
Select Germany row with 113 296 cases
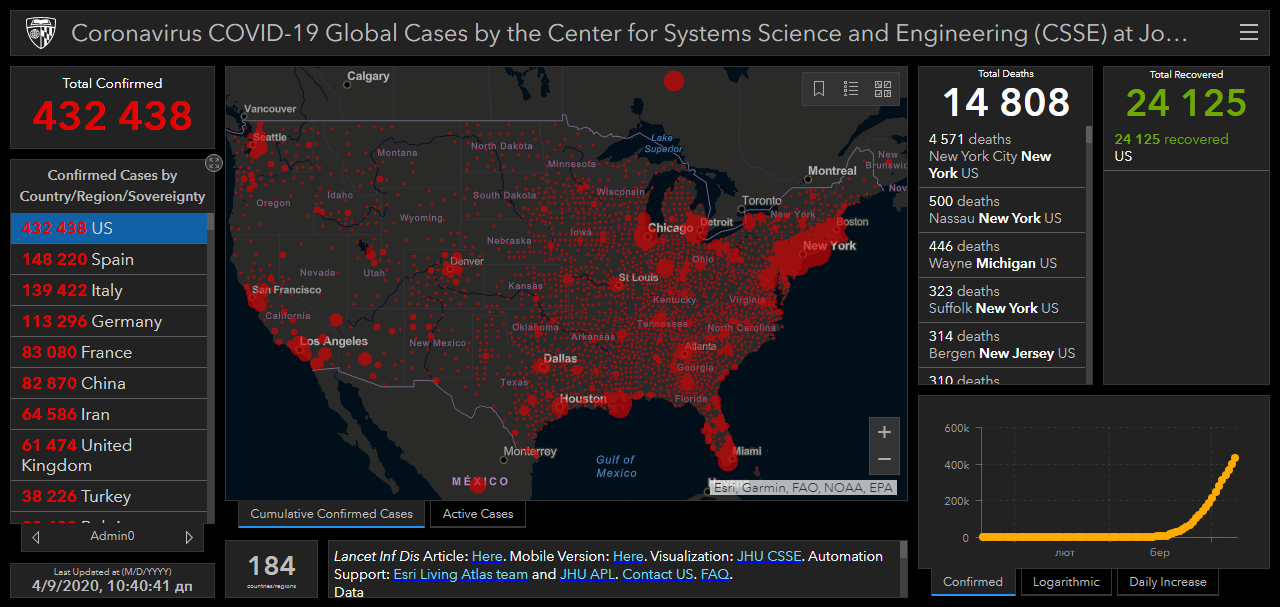[x=109, y=321]
